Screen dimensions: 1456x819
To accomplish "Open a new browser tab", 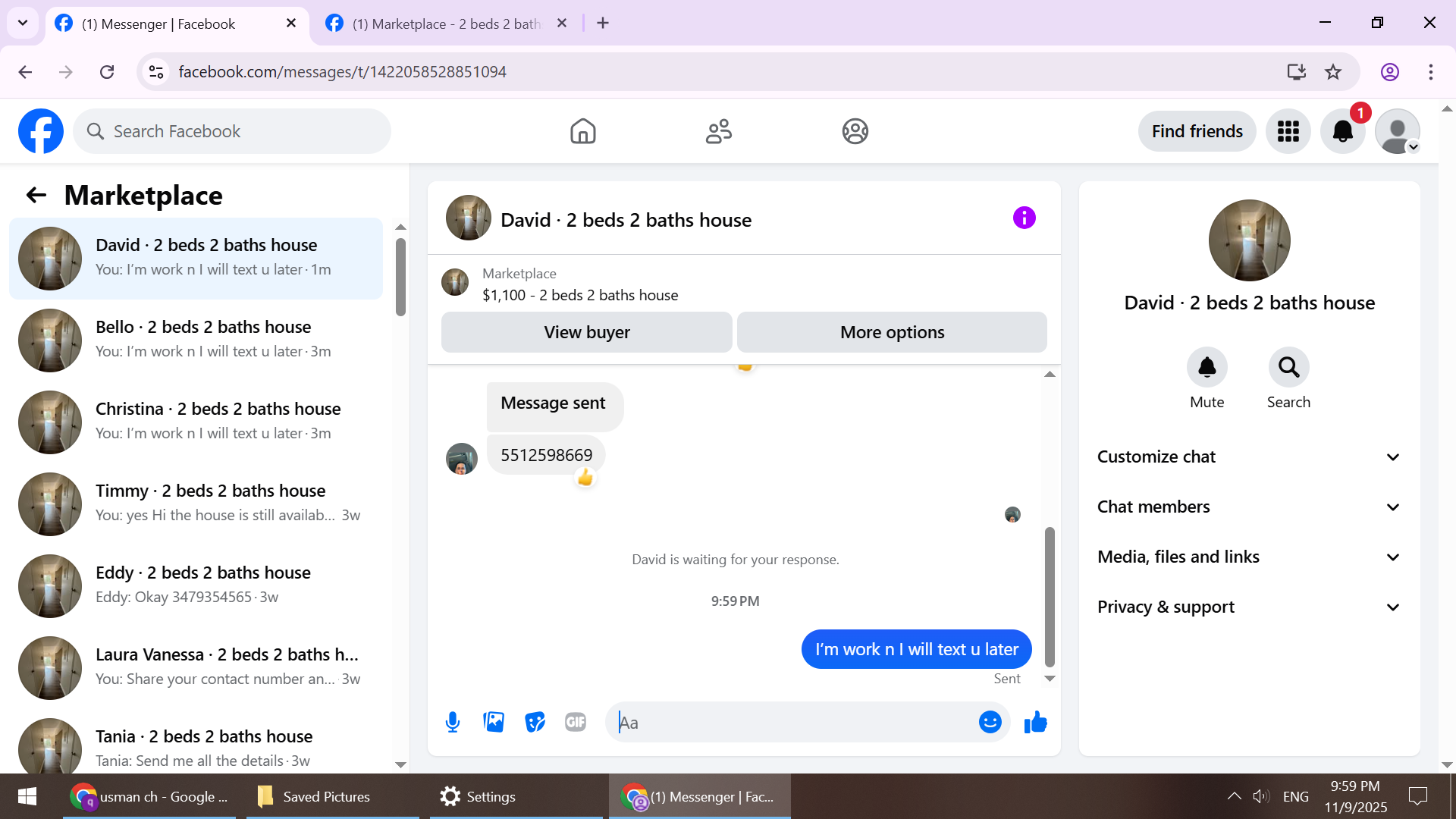I will [x=603, y=24].
